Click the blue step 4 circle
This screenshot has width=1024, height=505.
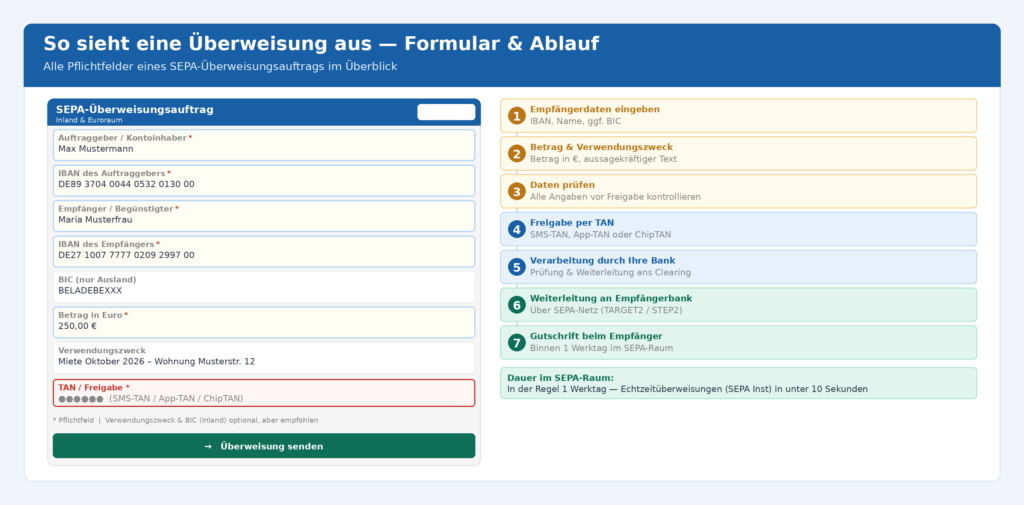click(x=517, y=229)
